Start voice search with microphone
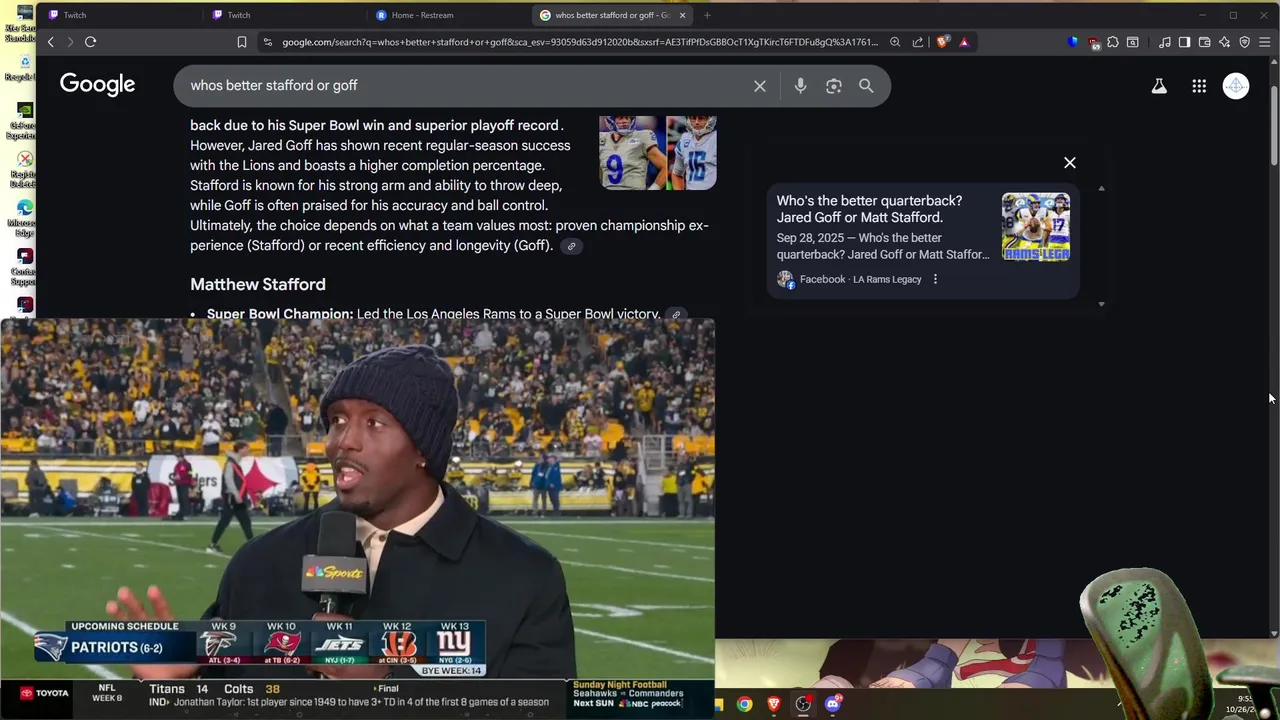Viewport: 1280px width, 720px height. click(x=800, y=86)
